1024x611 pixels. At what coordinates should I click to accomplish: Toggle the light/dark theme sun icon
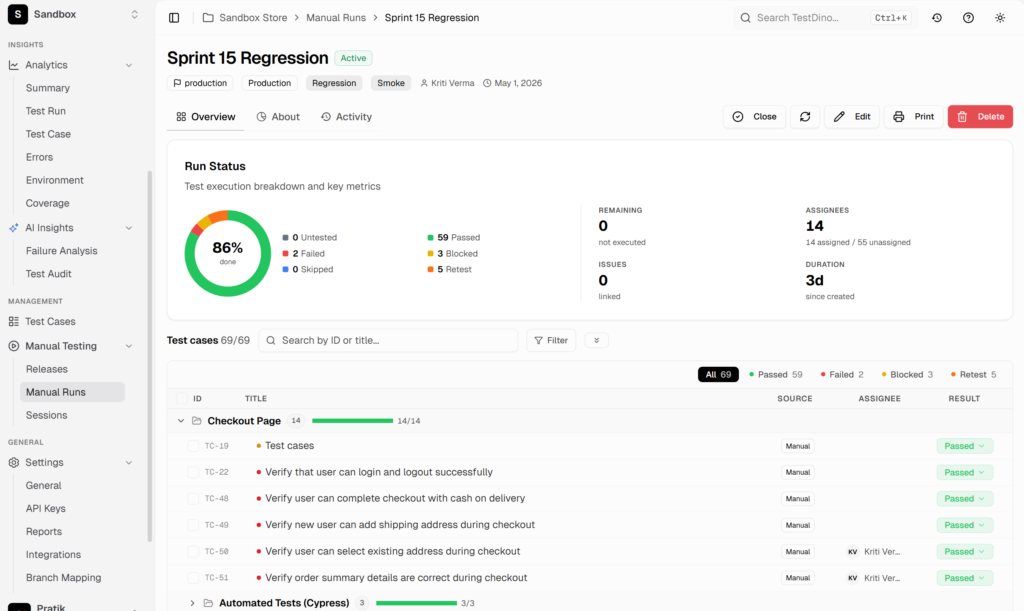coord(1000,18)
